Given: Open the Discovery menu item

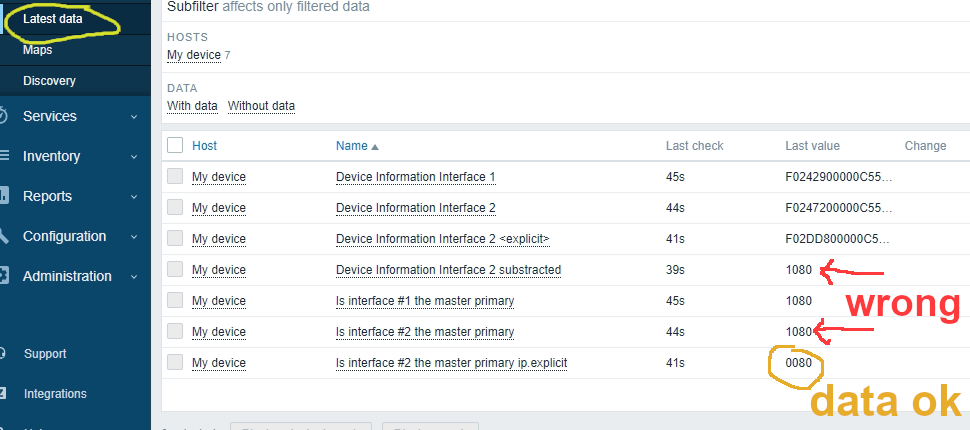Looking at the screenshot, I should point(49,80).
